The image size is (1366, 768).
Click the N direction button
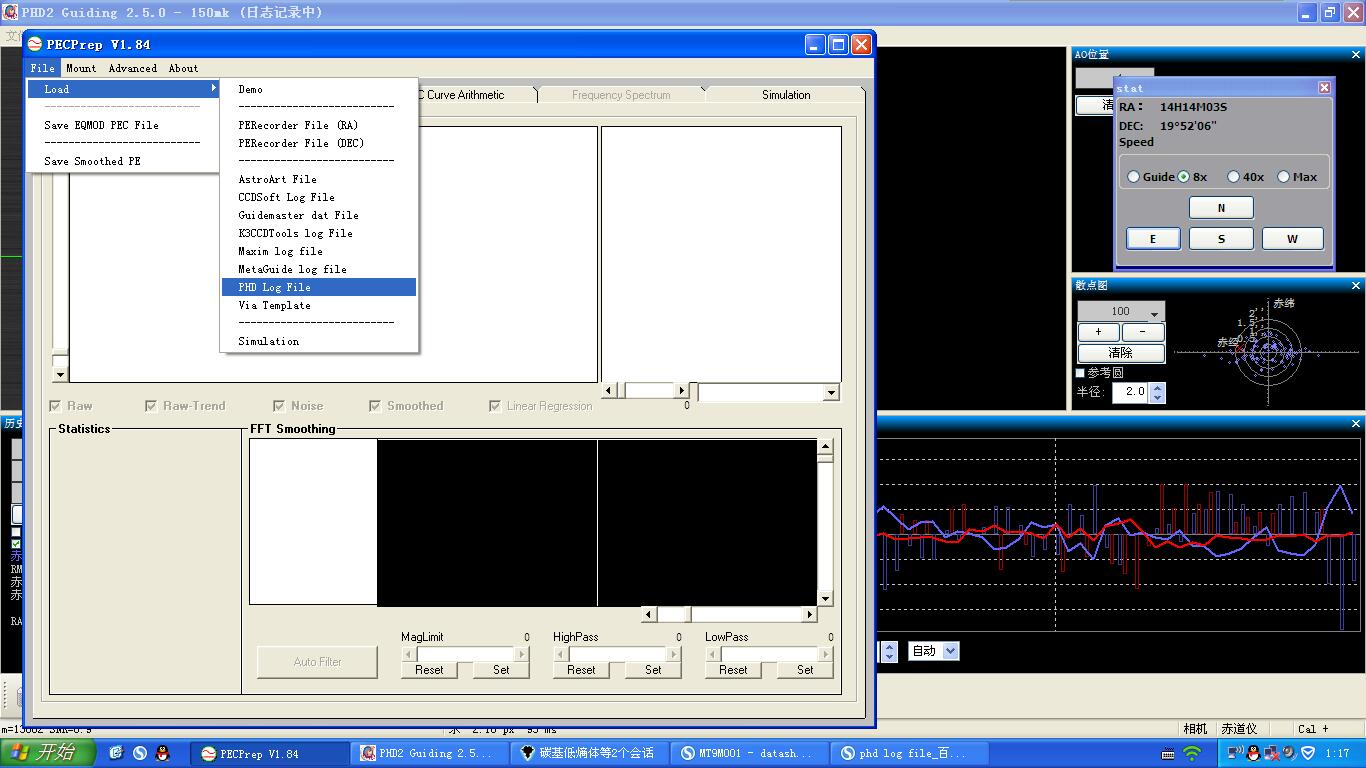[x=1221, y=208]
